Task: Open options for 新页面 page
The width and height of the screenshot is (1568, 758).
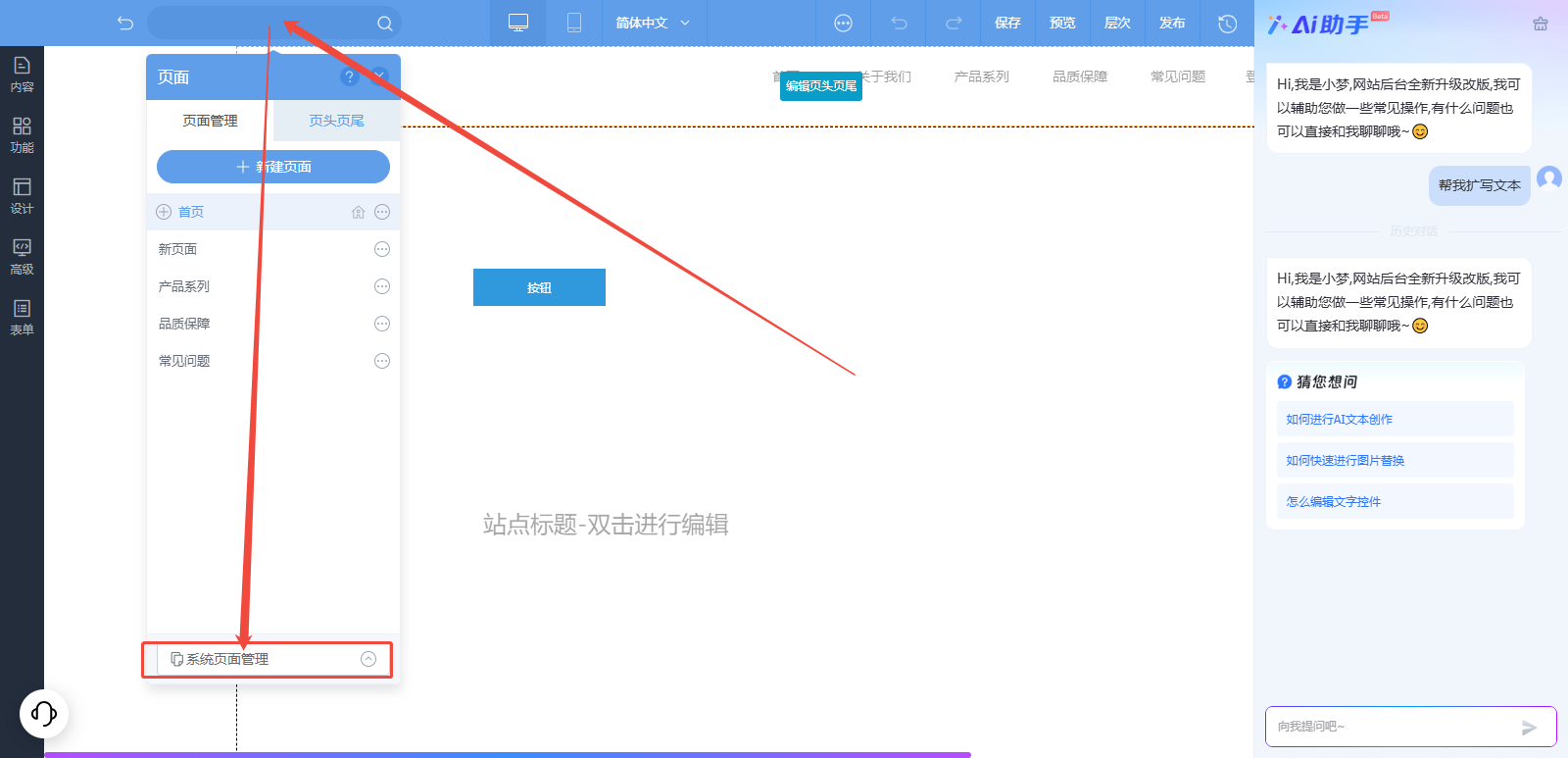Action: coord(382,249)
